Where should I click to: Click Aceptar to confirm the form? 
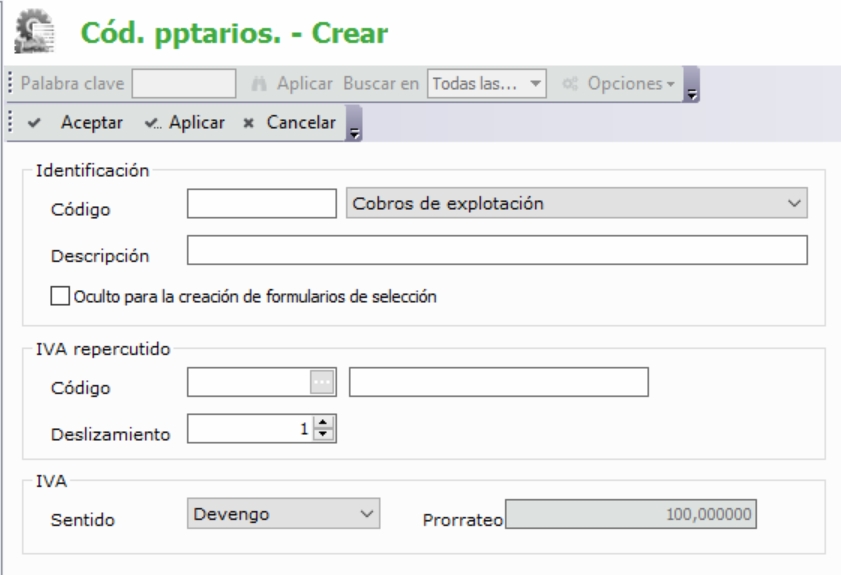82,123
